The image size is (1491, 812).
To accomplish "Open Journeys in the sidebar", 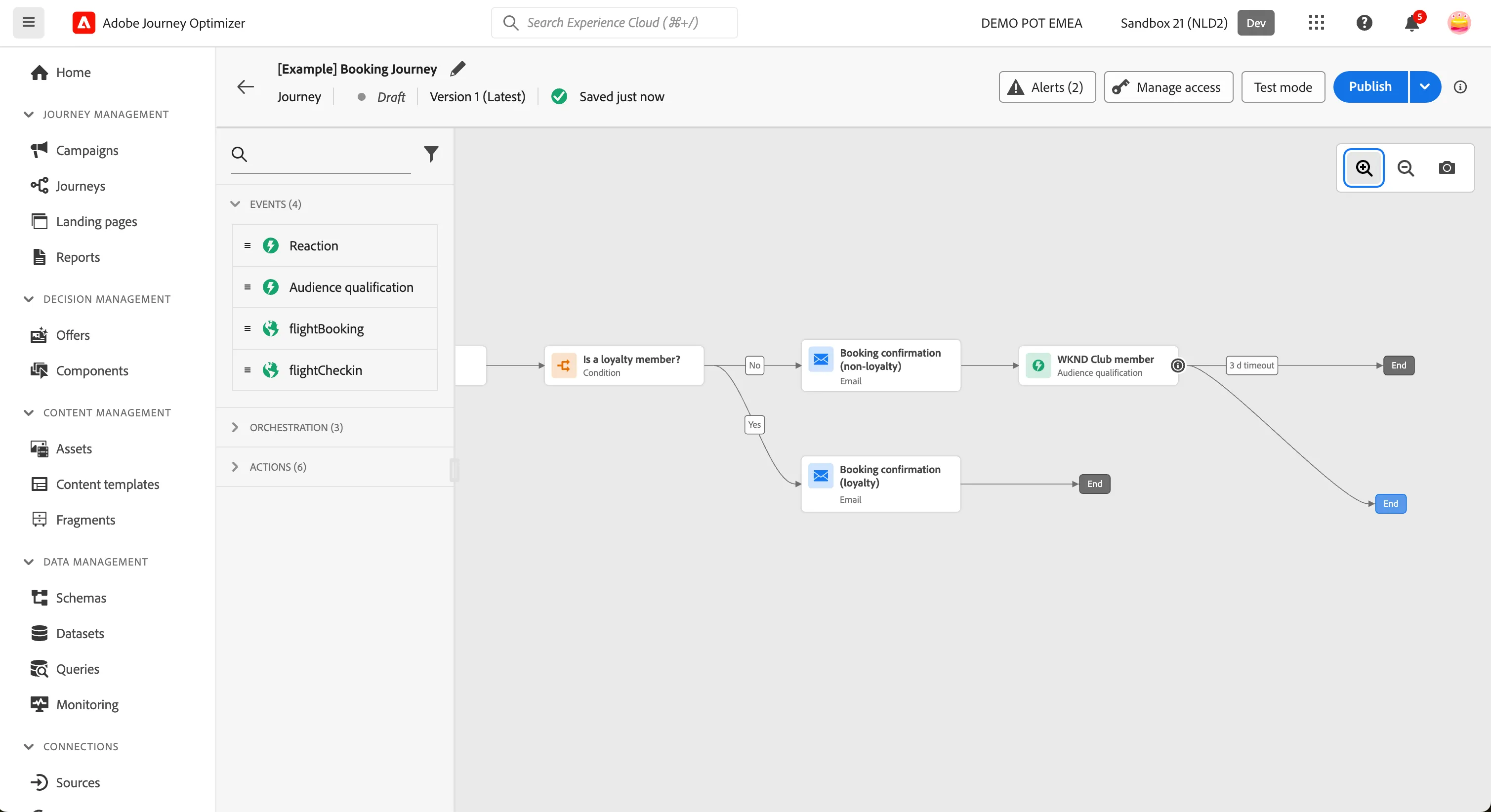I will 68,186.
